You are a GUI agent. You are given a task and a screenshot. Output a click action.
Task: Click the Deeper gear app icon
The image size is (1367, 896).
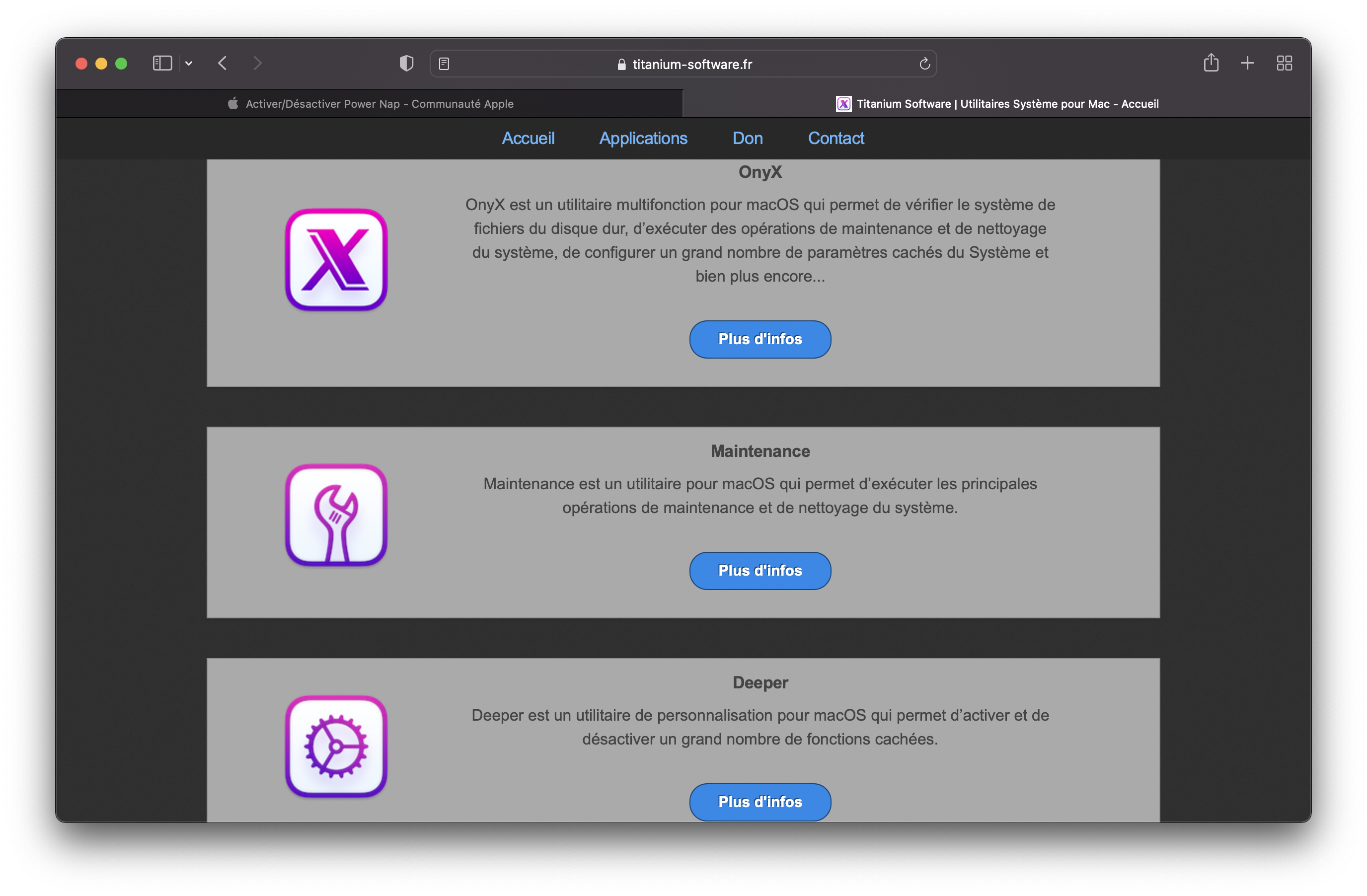coord(336,746)
